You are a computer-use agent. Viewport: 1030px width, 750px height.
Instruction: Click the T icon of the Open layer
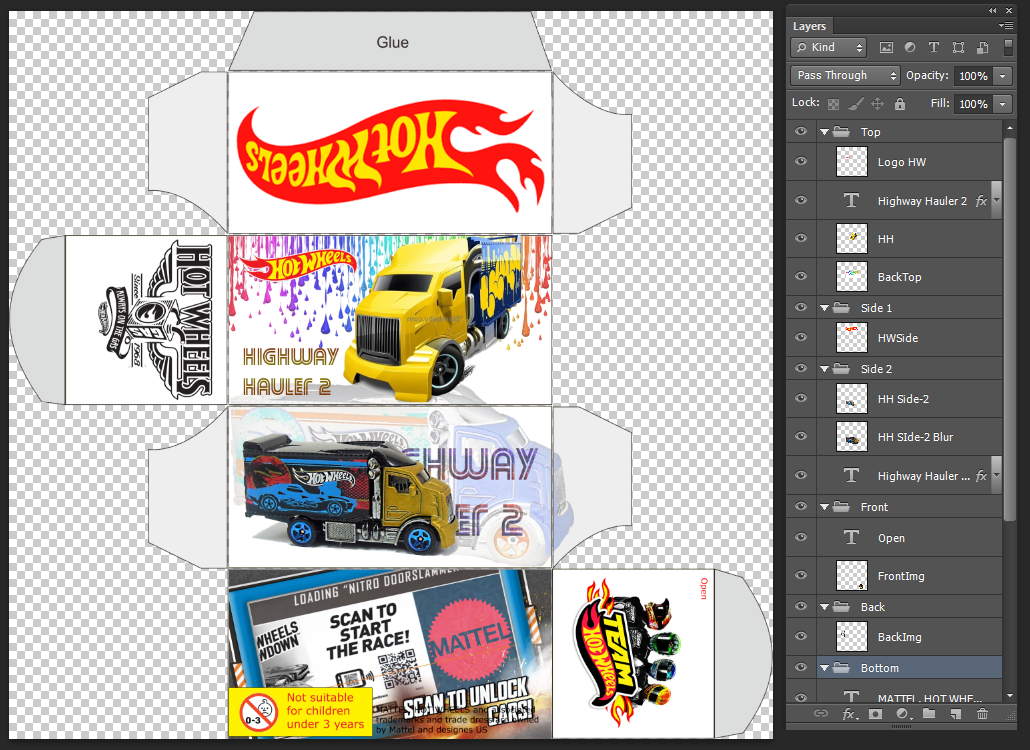(x=851, y=537)
